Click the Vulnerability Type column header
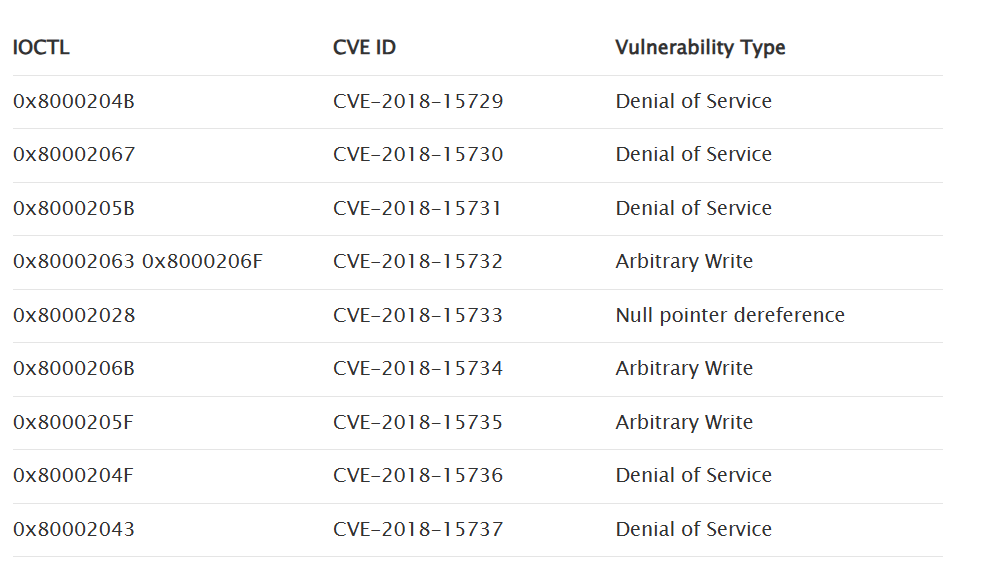Image resolution: width=990 pixels, height=568 pixels. (700, 48)
